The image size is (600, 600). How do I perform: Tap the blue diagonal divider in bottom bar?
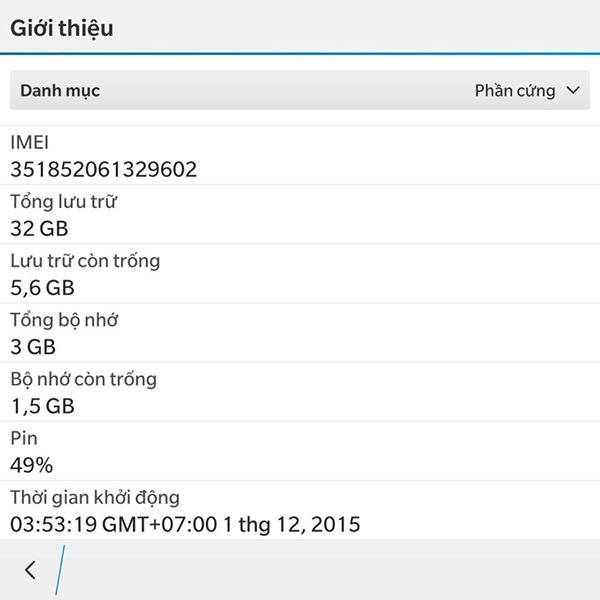(60, 570)
